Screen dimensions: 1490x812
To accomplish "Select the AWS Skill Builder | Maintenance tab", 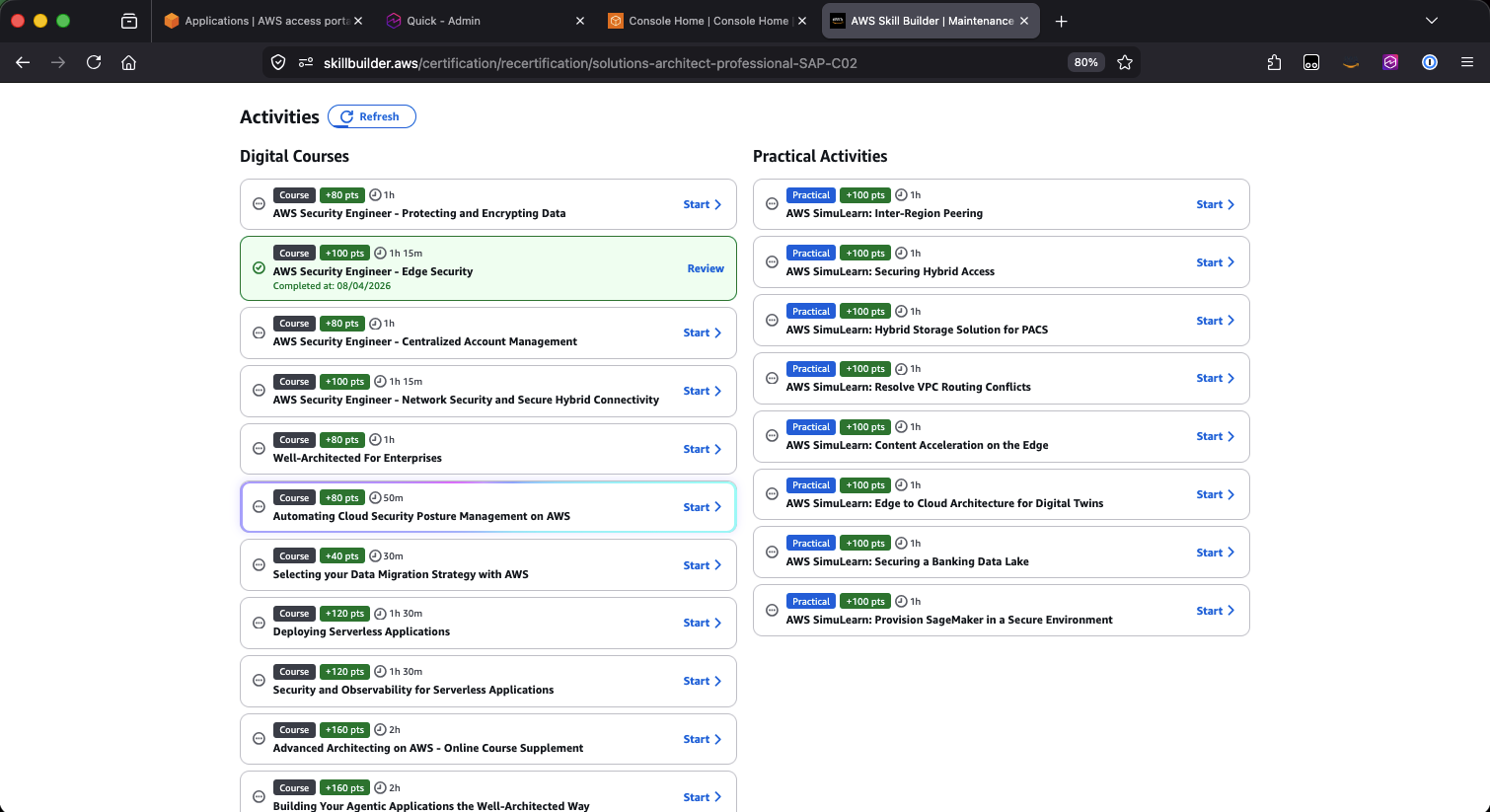I will click(931, 21).
